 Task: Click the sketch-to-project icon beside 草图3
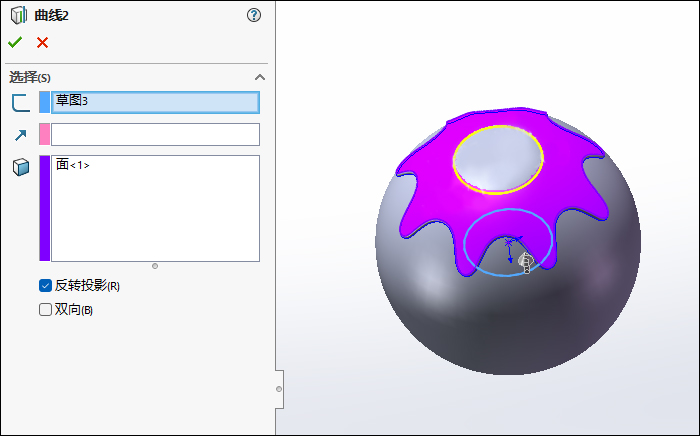click(x=20, y=102)
